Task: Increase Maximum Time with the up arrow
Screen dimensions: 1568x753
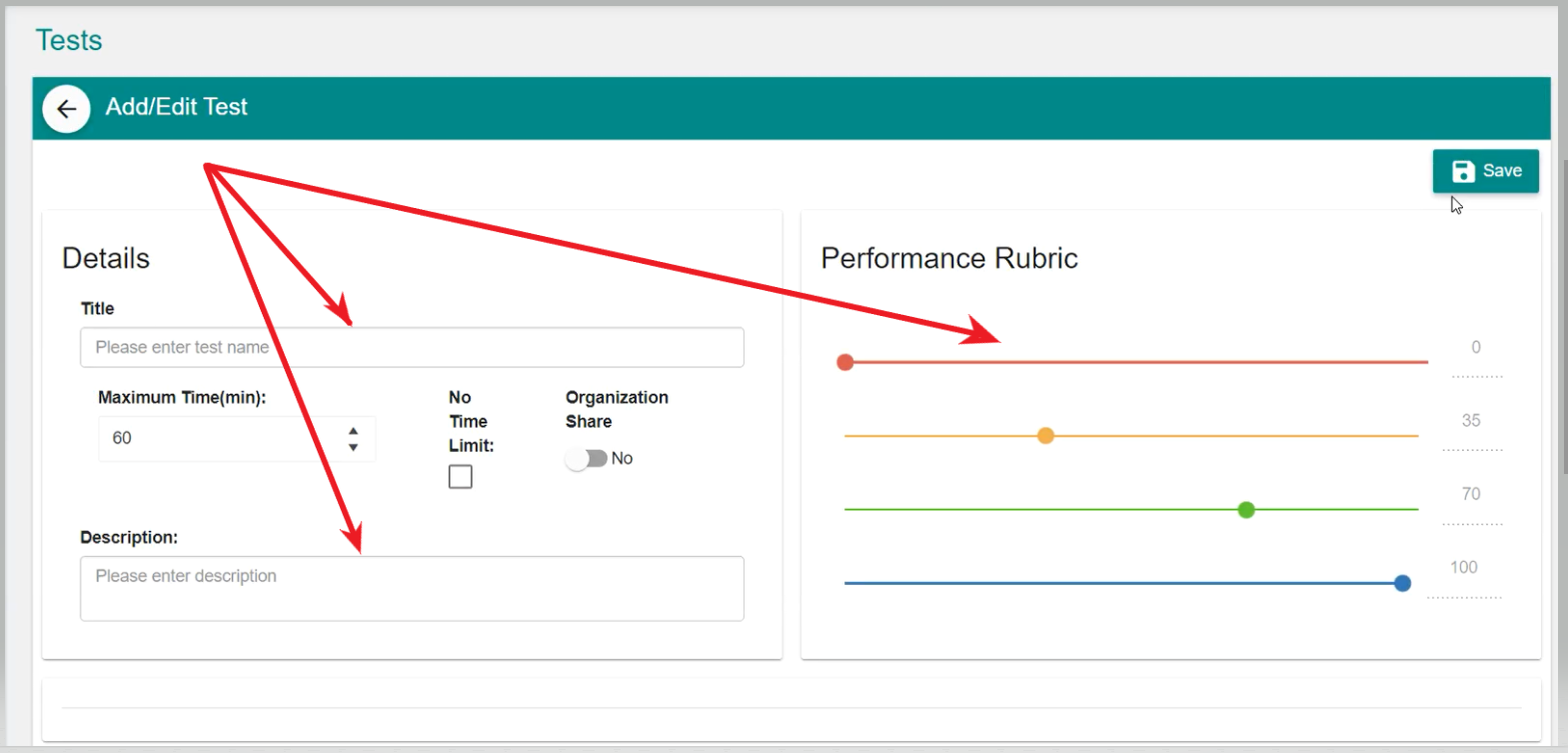Action: click(x=353, y=431)
